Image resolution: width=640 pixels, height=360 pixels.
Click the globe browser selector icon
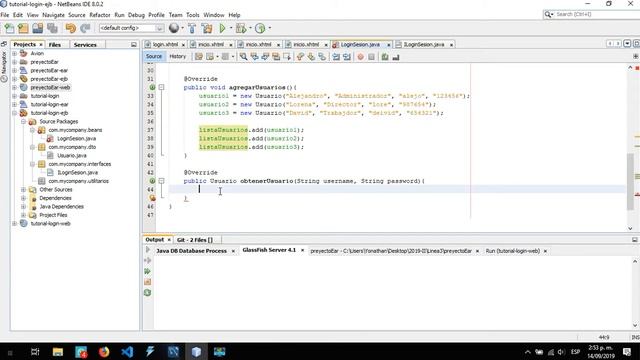174,28
